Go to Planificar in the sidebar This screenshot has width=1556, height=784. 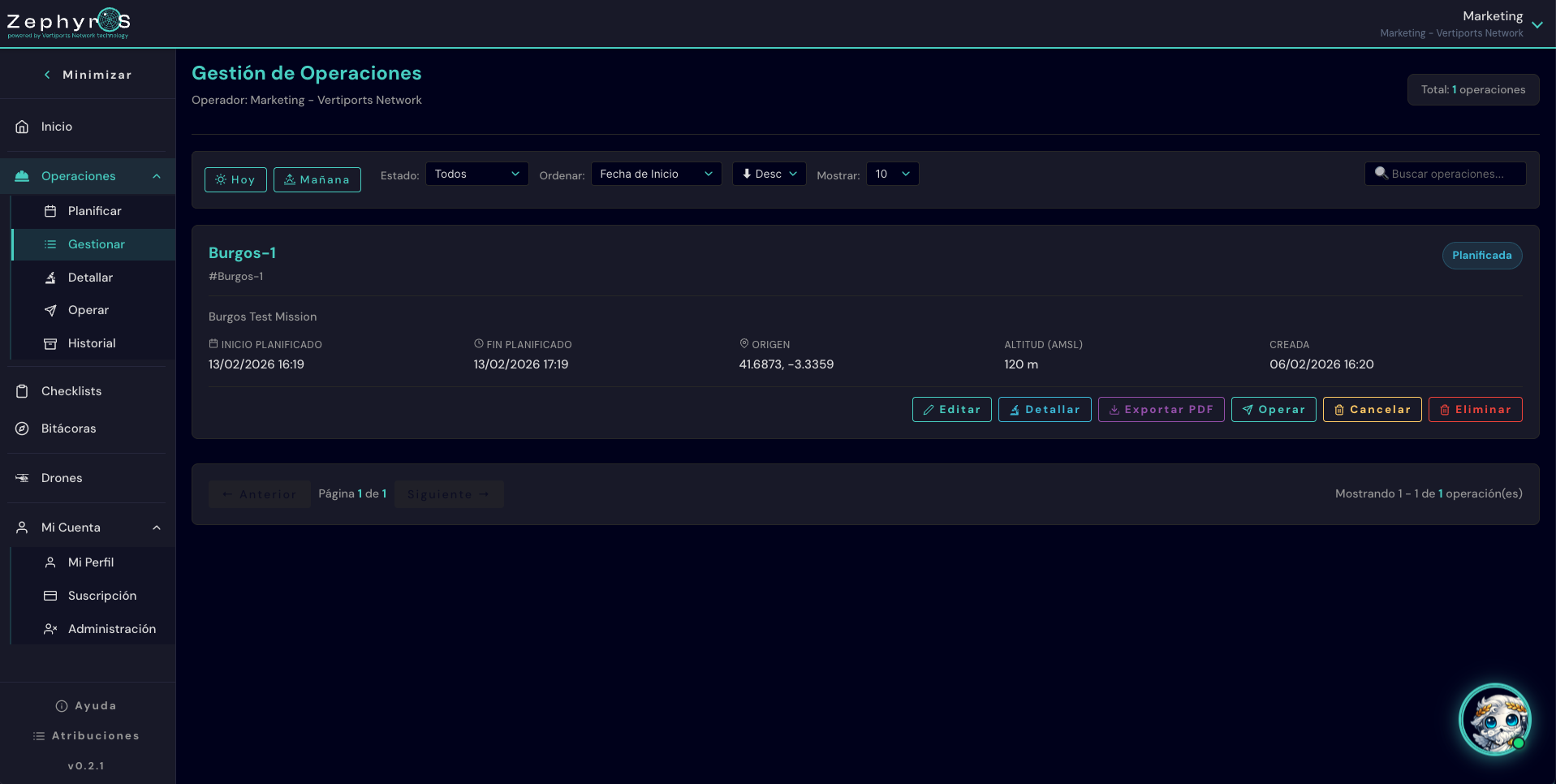[94, 211]
